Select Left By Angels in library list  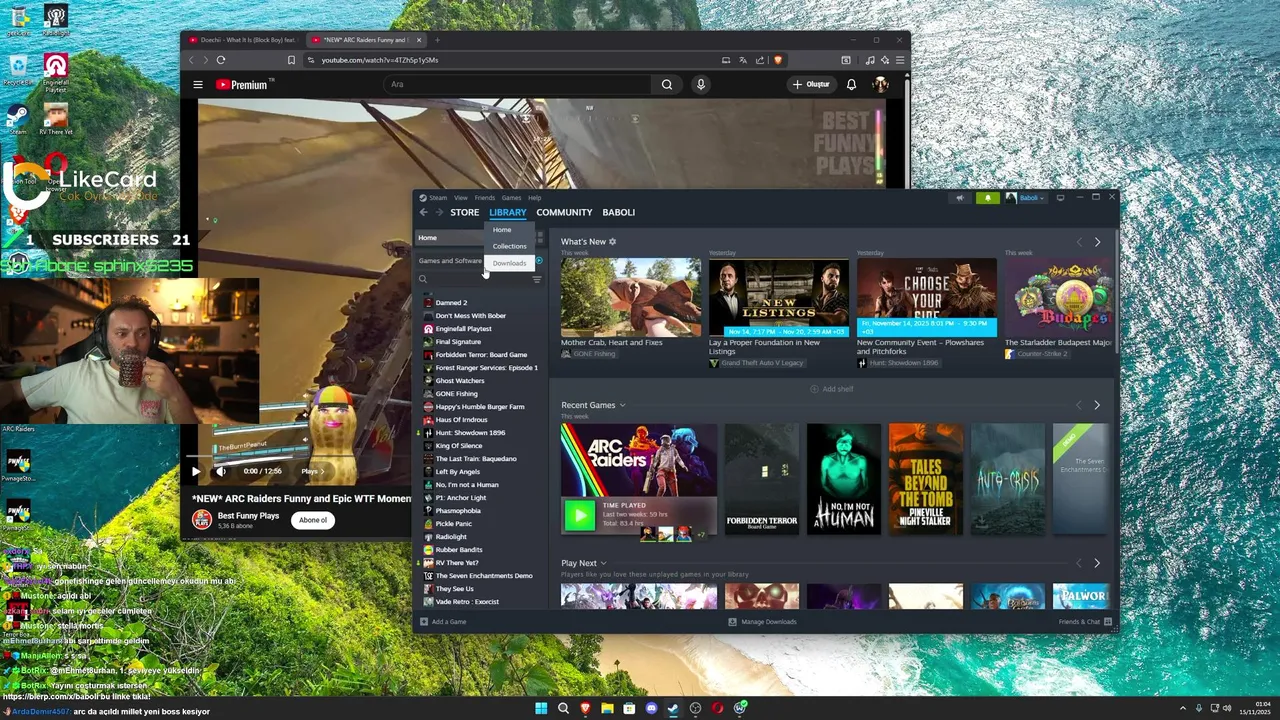pyautogui.click(x=457, y=472)
